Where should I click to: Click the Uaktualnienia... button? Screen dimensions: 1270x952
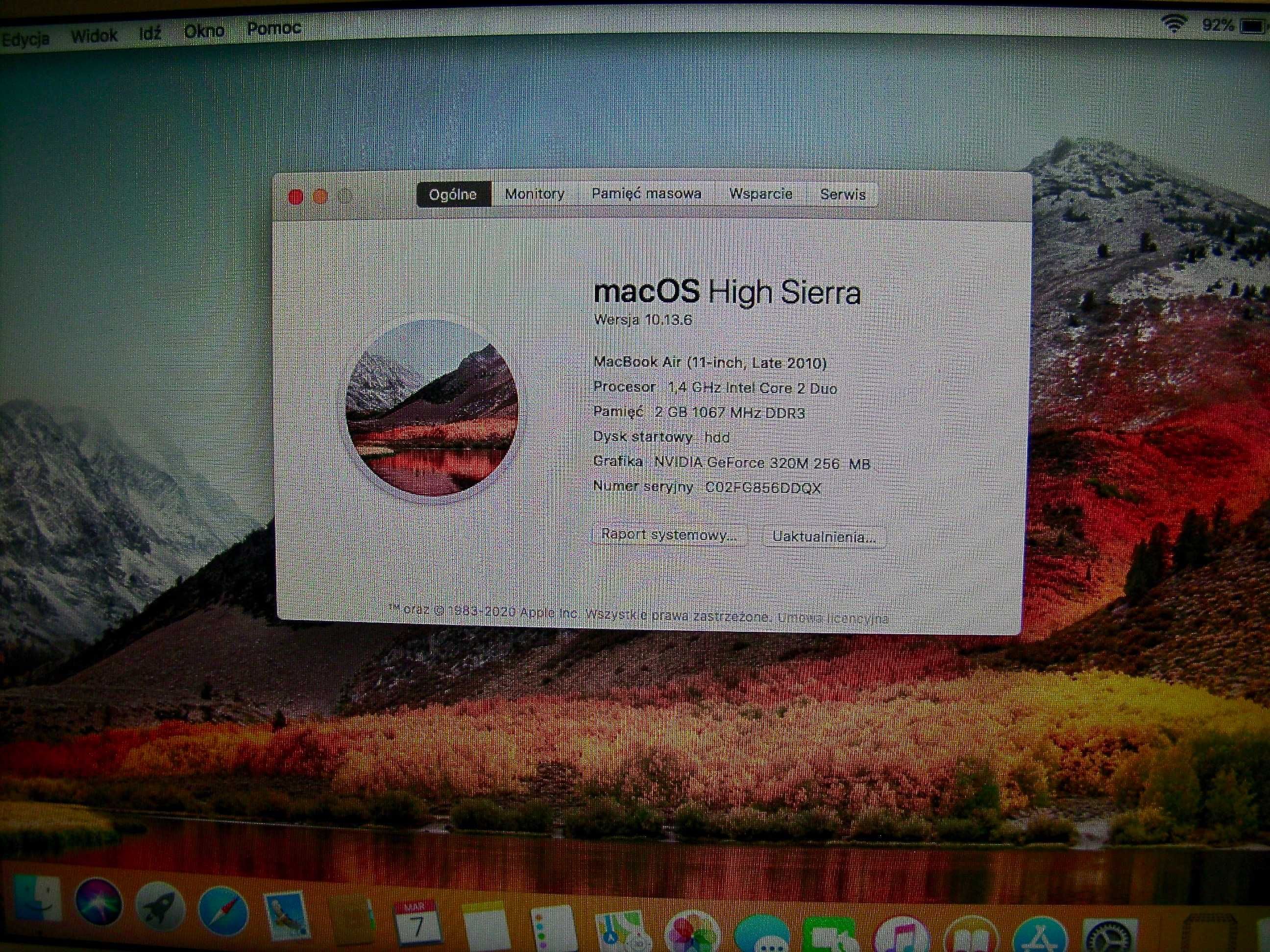click(x=824, y=537)
